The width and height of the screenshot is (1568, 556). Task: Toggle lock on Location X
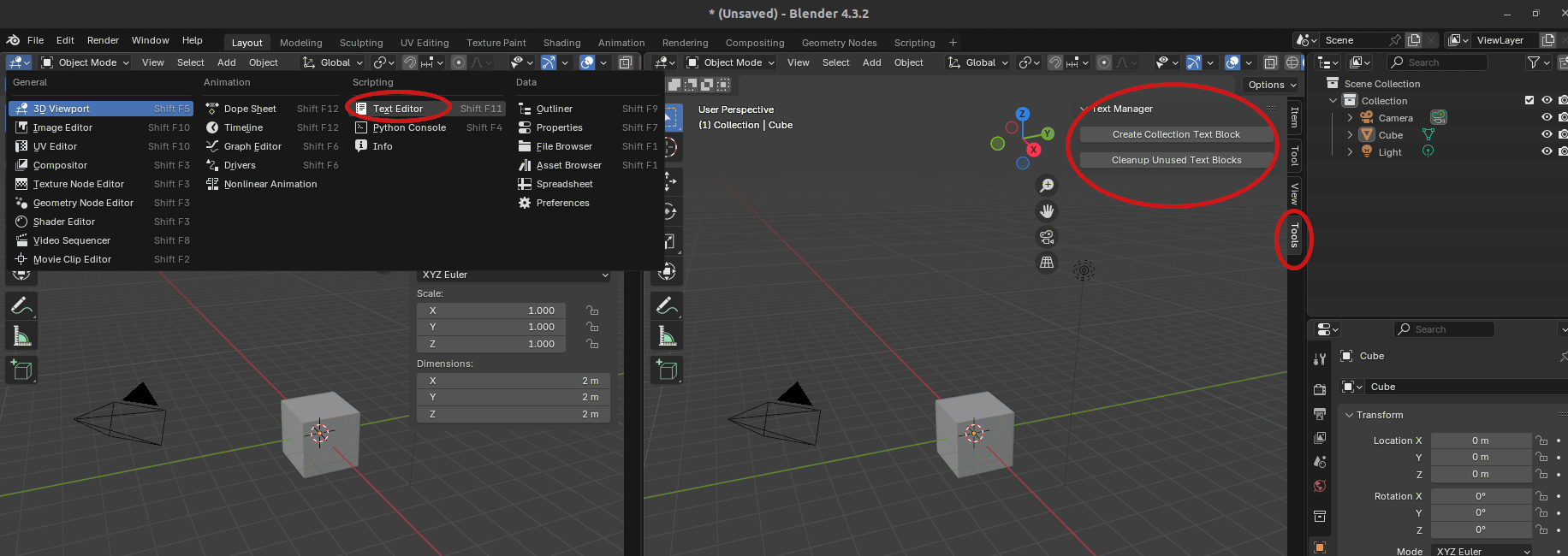[x=1541, y=441]
